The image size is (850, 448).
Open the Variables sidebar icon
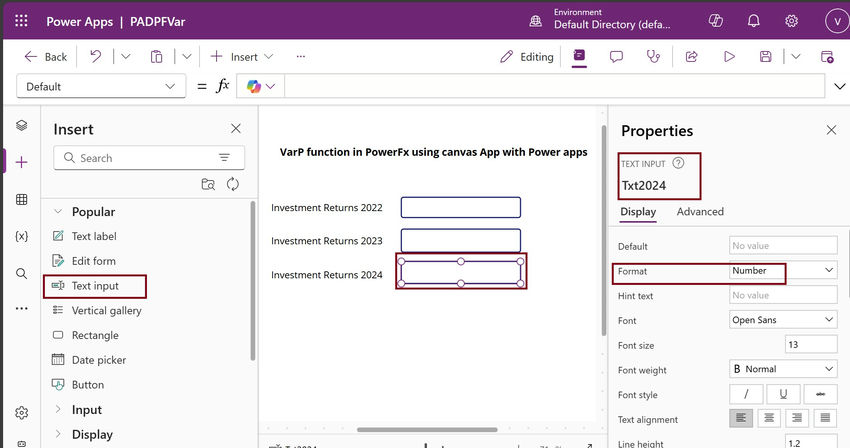coord(21,236)
